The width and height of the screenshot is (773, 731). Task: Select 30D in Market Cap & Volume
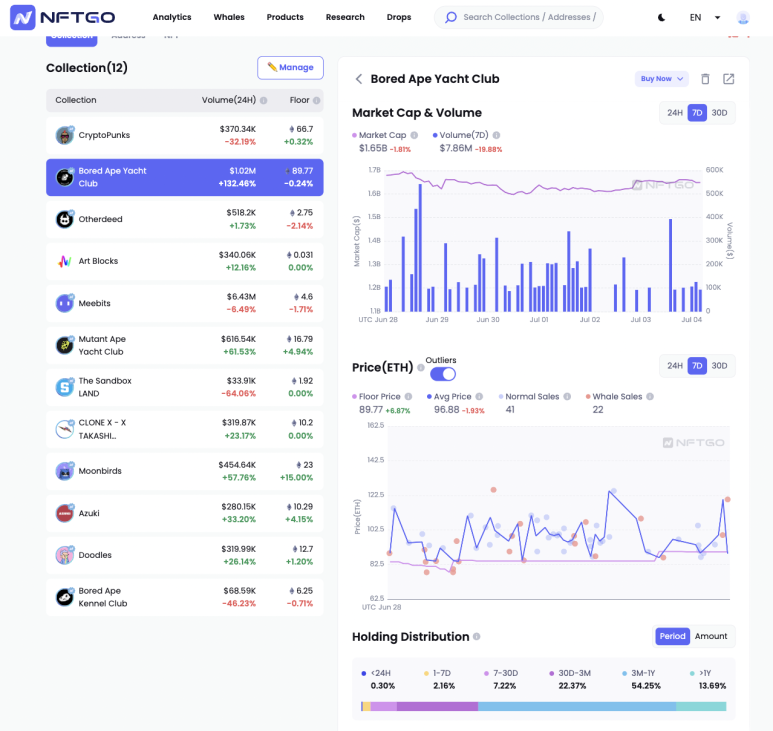tap(719, 113)
